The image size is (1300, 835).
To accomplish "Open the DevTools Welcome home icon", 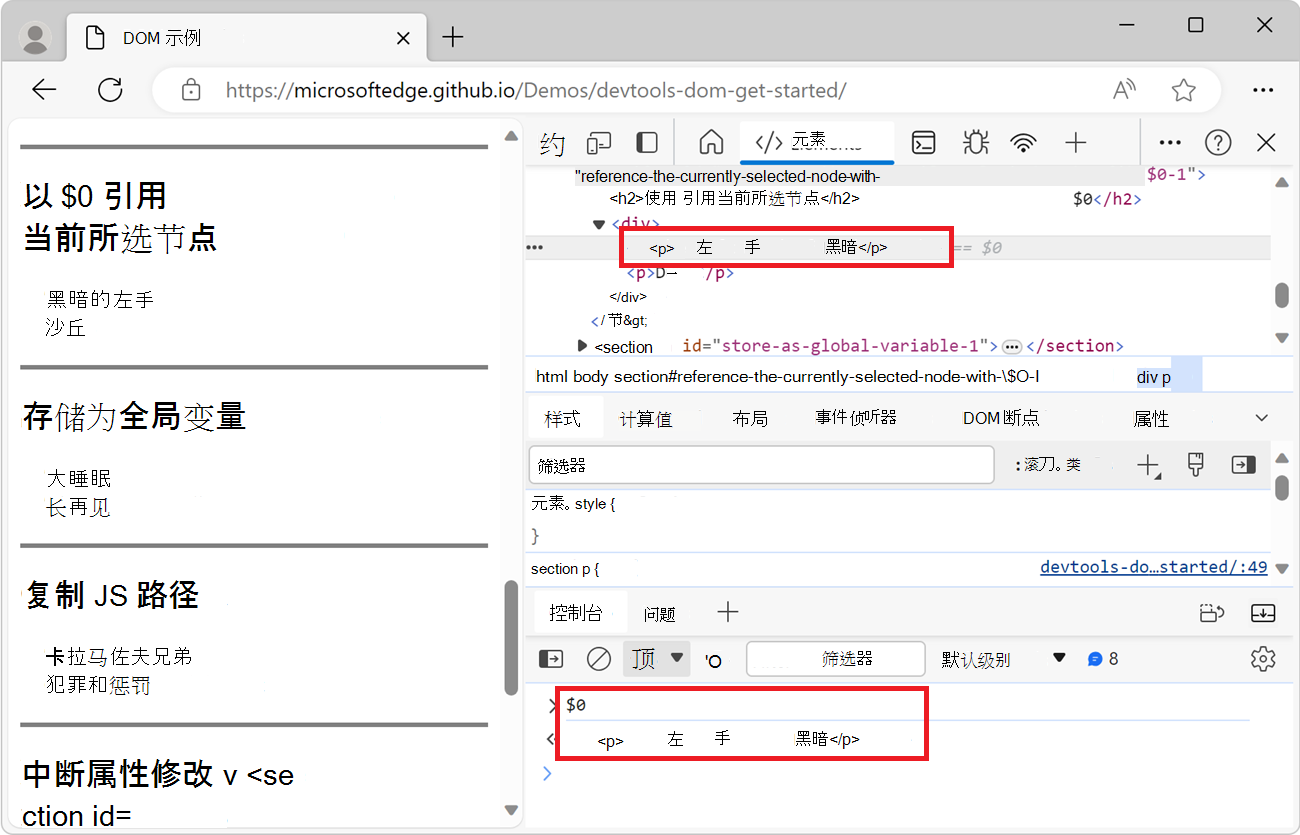I will click(711, 142).
